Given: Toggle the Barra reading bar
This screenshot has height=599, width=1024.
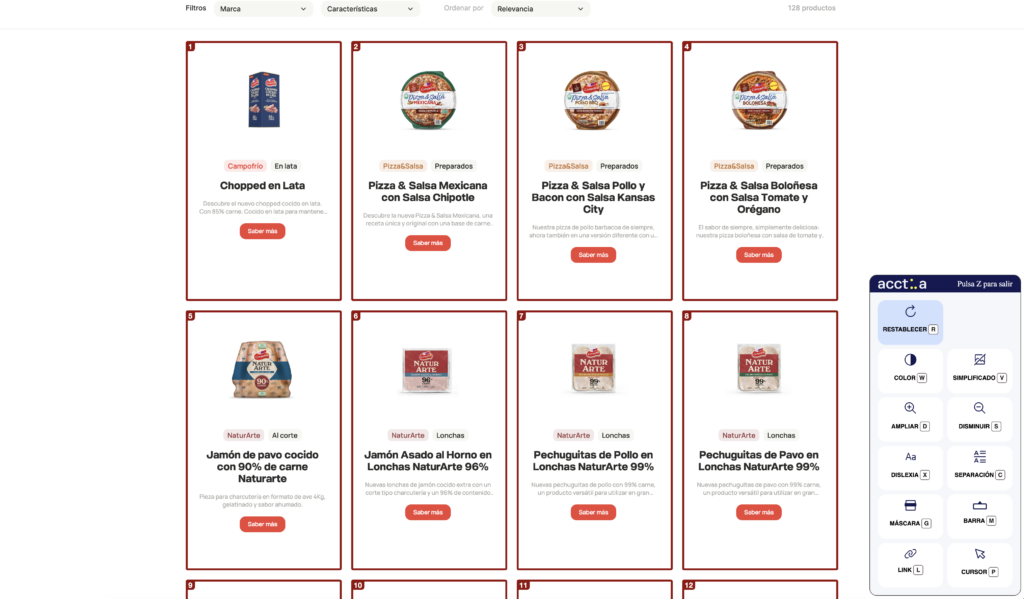Looking at the screenshot, I should tap(979, 505).
